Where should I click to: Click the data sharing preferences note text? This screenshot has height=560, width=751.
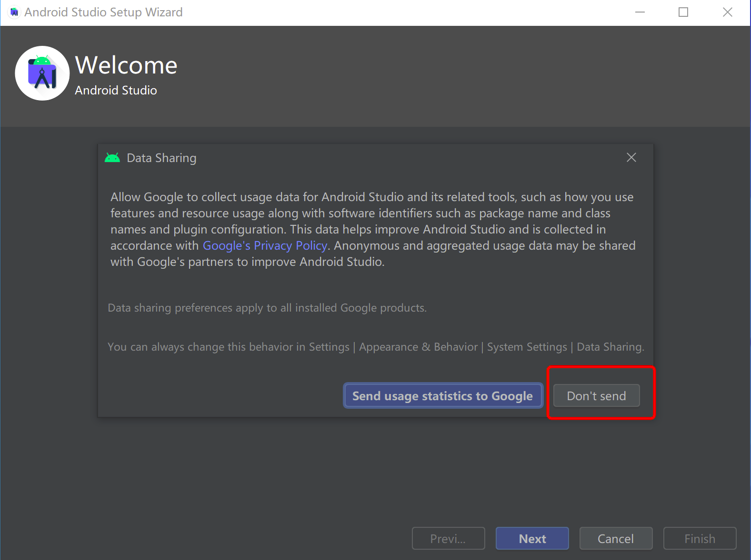[x=267, y=308]
